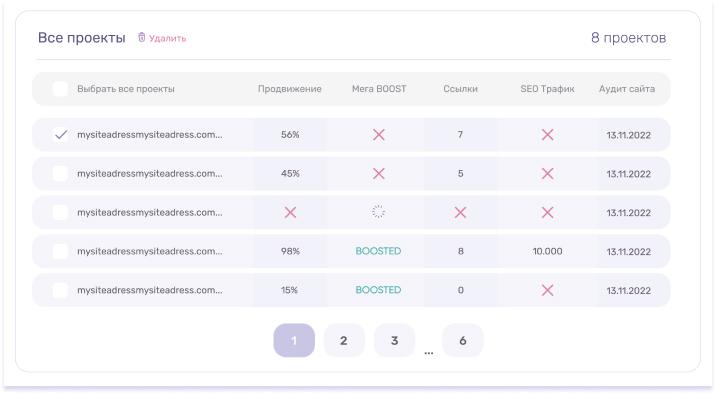This screenshot has width=716, height=394.
Task: Click the Ссылки value 8
Action: [460, 251]
